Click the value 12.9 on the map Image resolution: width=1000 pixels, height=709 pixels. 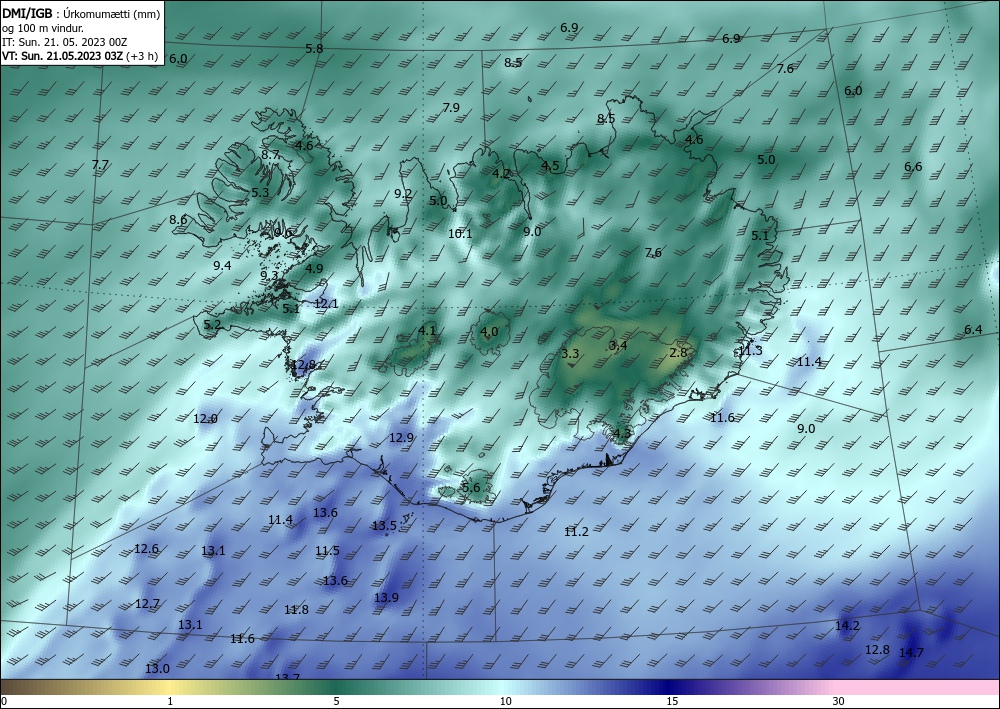[401, 437]
